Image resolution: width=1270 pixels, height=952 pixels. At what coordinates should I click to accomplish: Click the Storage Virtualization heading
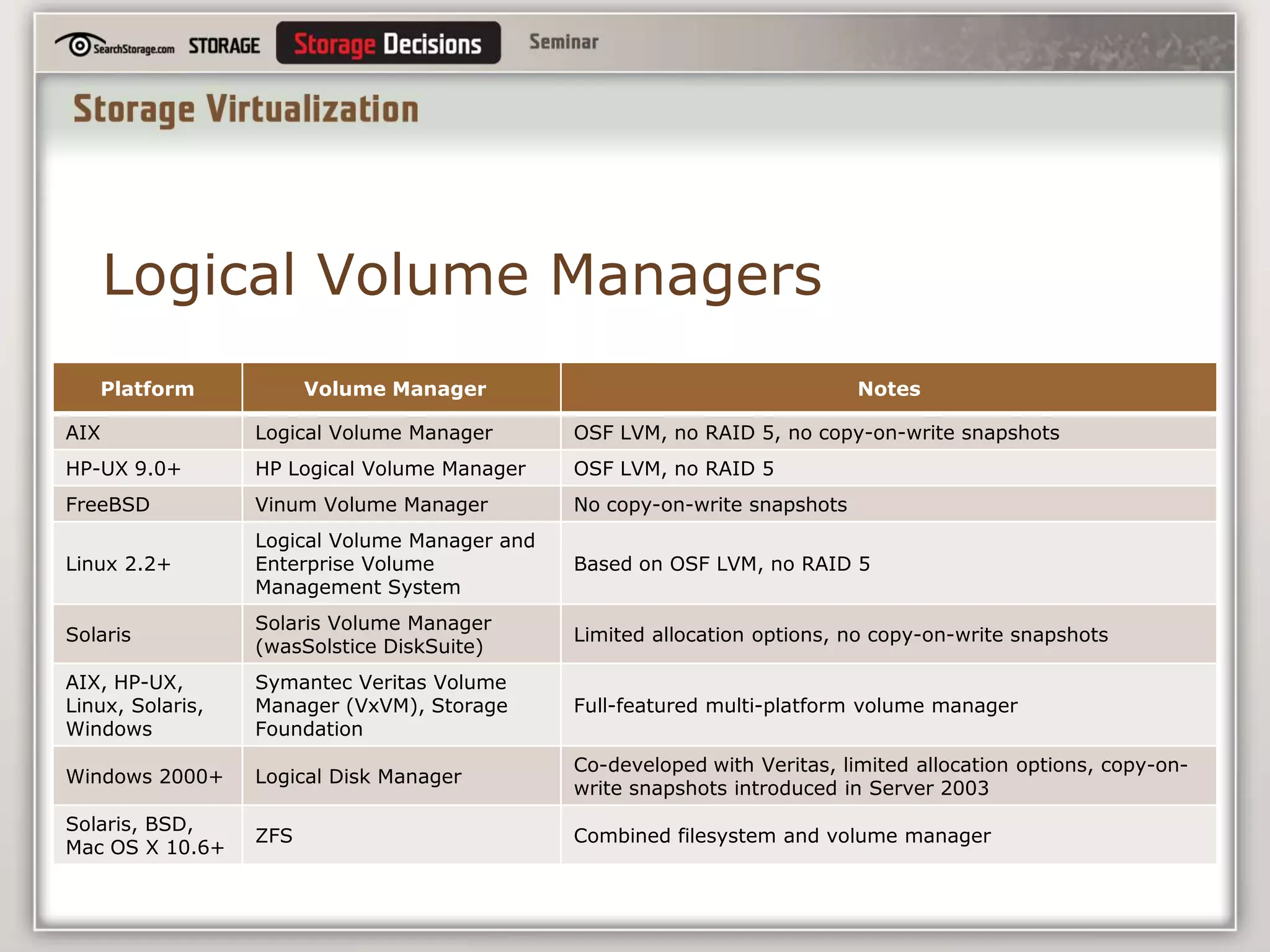(x=246, y=110)
